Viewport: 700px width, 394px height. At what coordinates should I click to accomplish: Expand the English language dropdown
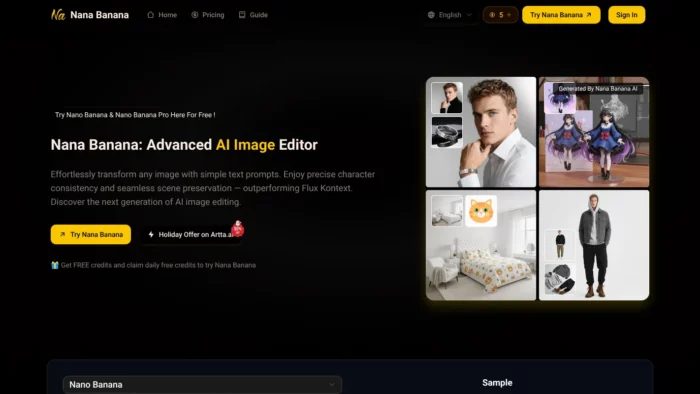[450, 15]
